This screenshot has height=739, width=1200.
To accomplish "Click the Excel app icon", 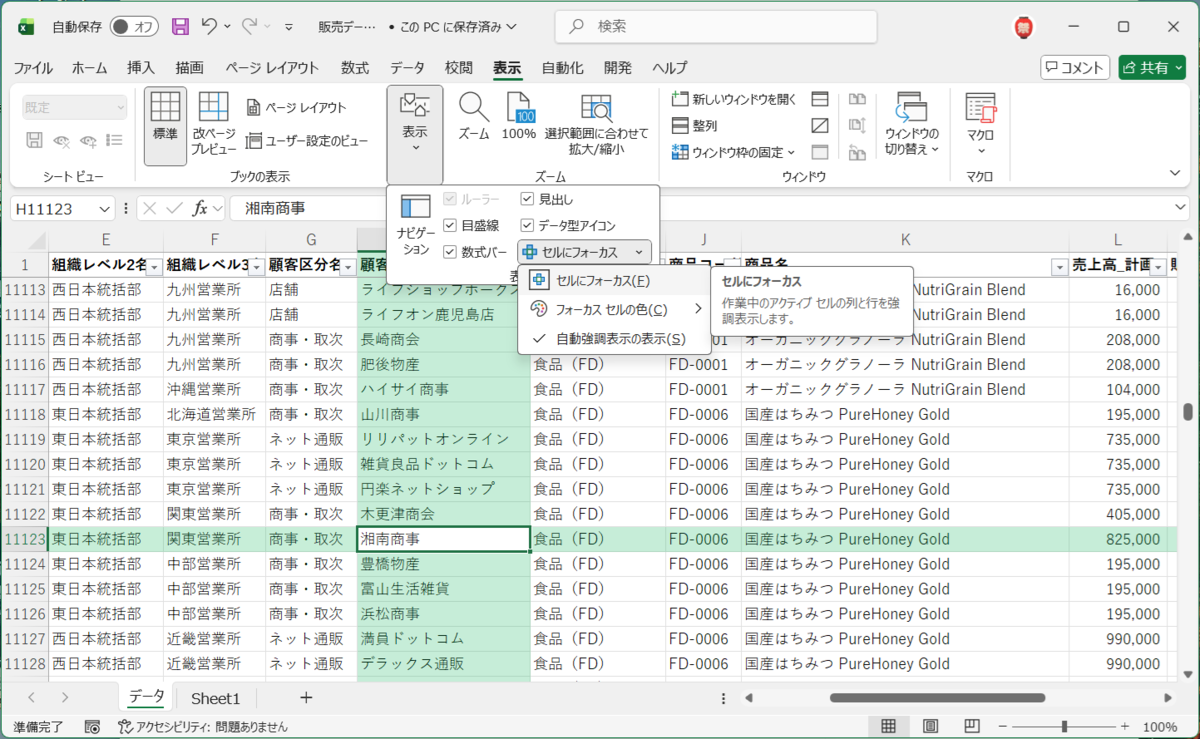I will pos(25,27).
